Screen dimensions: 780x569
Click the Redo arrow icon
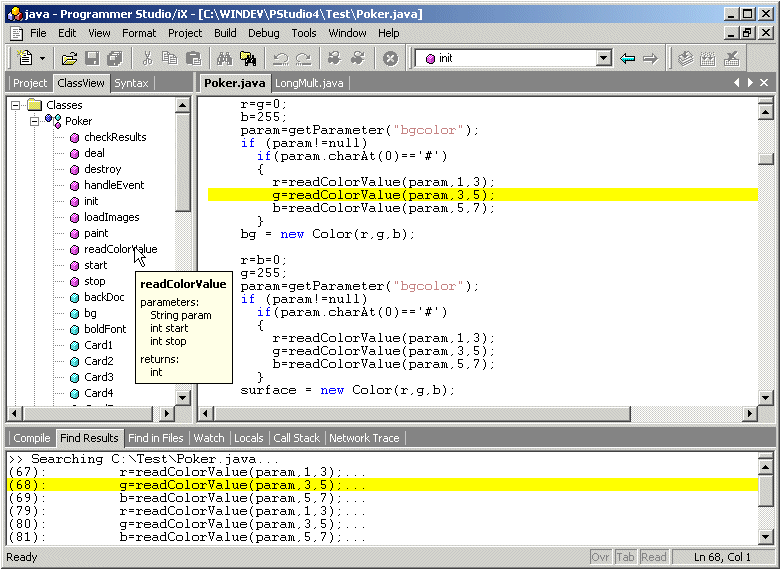(303, 59)
